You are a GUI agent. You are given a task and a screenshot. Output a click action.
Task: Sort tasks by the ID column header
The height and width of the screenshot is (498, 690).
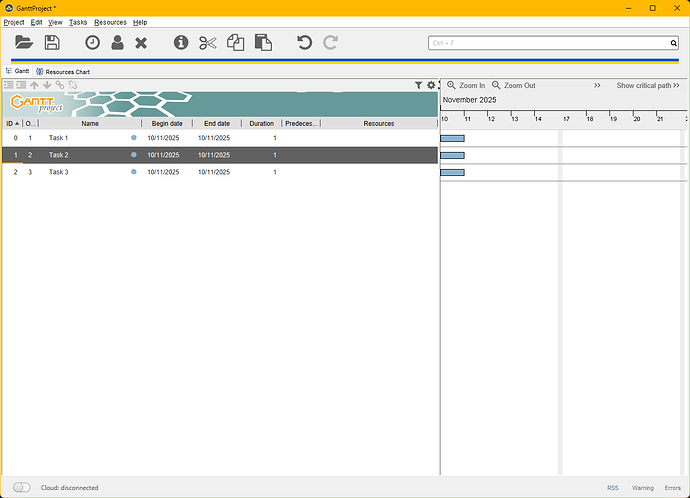coord(12,124)
